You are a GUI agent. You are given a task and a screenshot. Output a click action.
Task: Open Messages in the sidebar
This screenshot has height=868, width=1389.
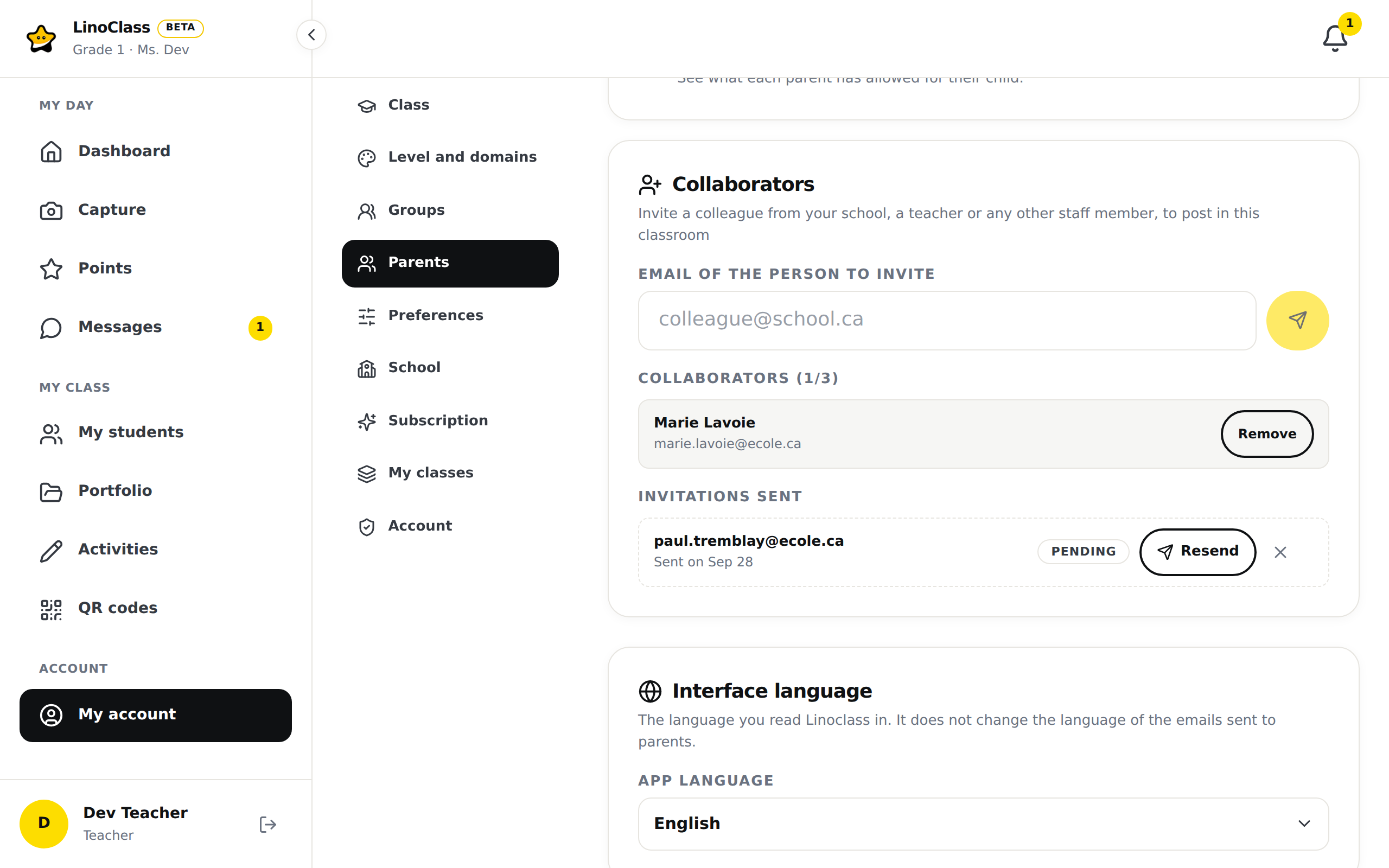[156, 327]
